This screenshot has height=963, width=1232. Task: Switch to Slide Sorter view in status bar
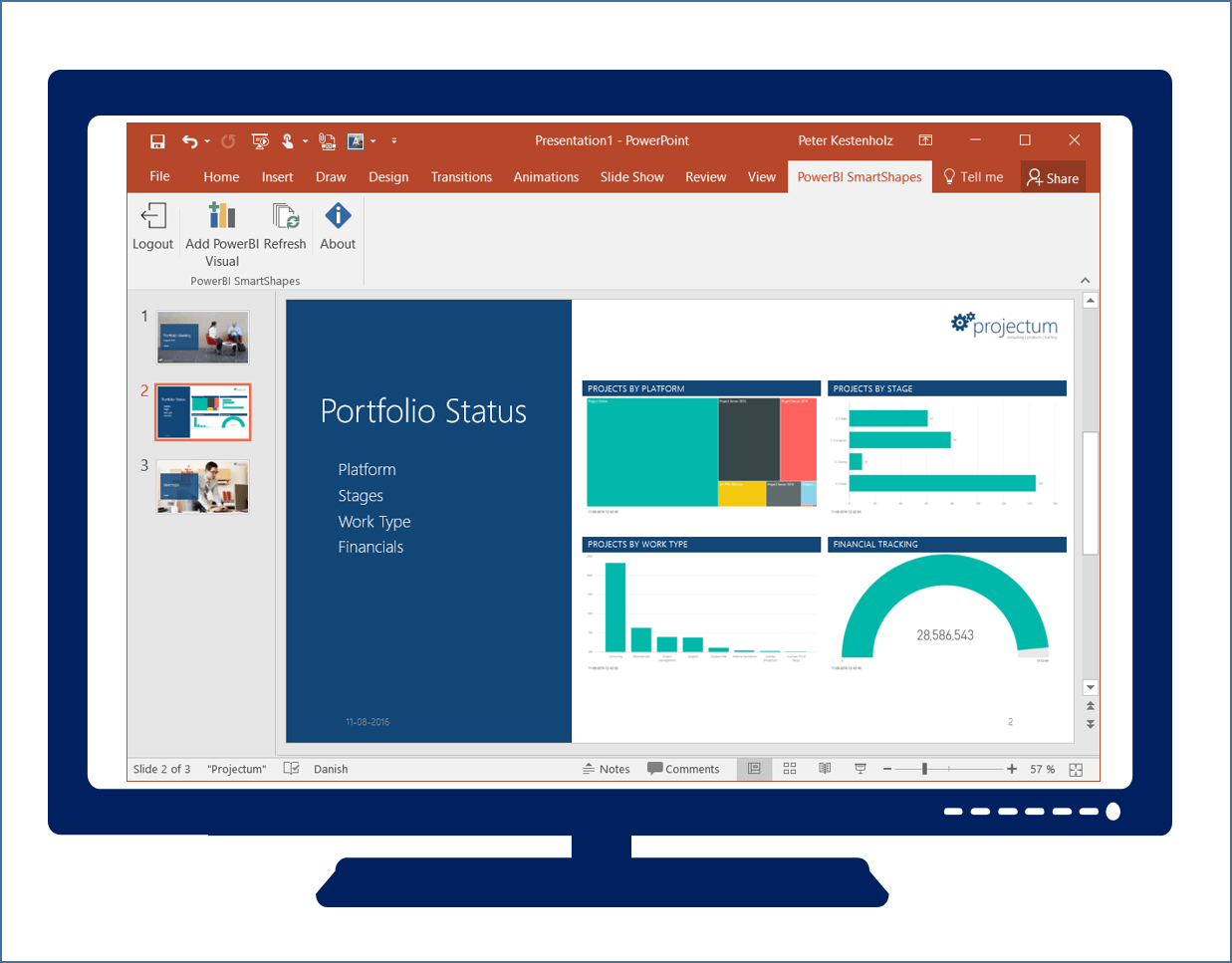coord(790,768)
